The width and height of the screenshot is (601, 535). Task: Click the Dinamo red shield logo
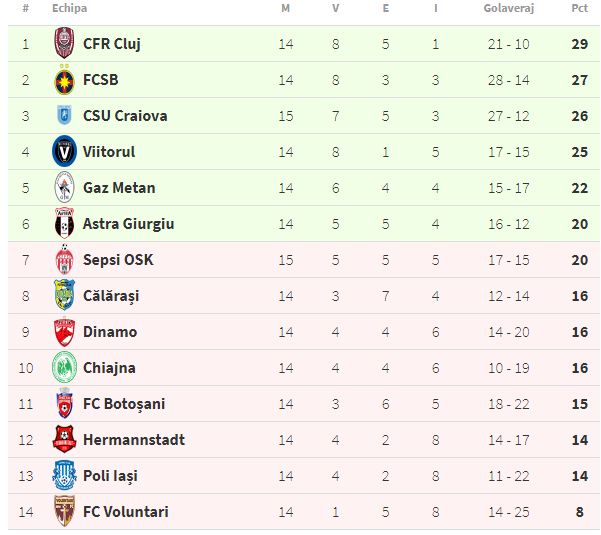(x=64, y=332)
